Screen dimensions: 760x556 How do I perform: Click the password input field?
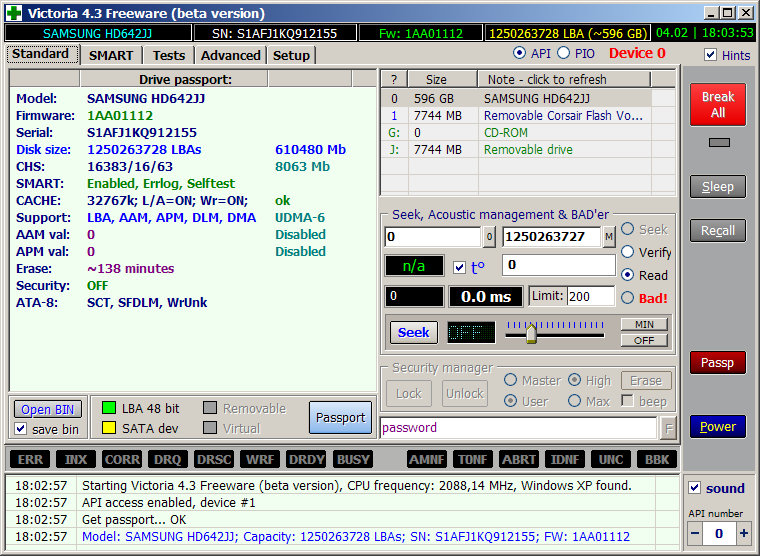pos(519,428)
